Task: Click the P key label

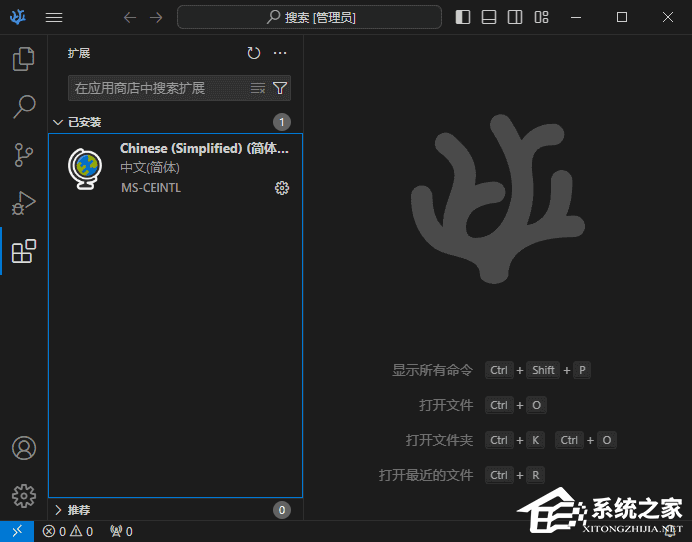Action: coord(582,370)
